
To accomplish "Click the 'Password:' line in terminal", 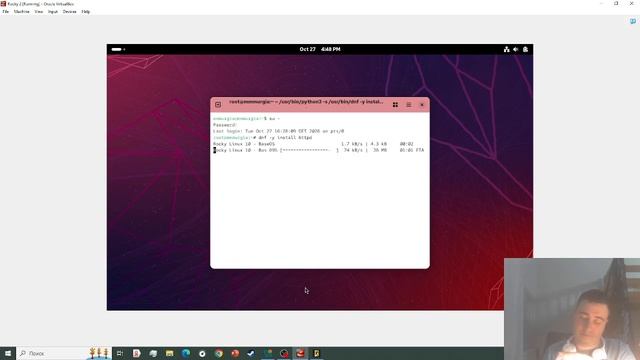I will (224, 125).
